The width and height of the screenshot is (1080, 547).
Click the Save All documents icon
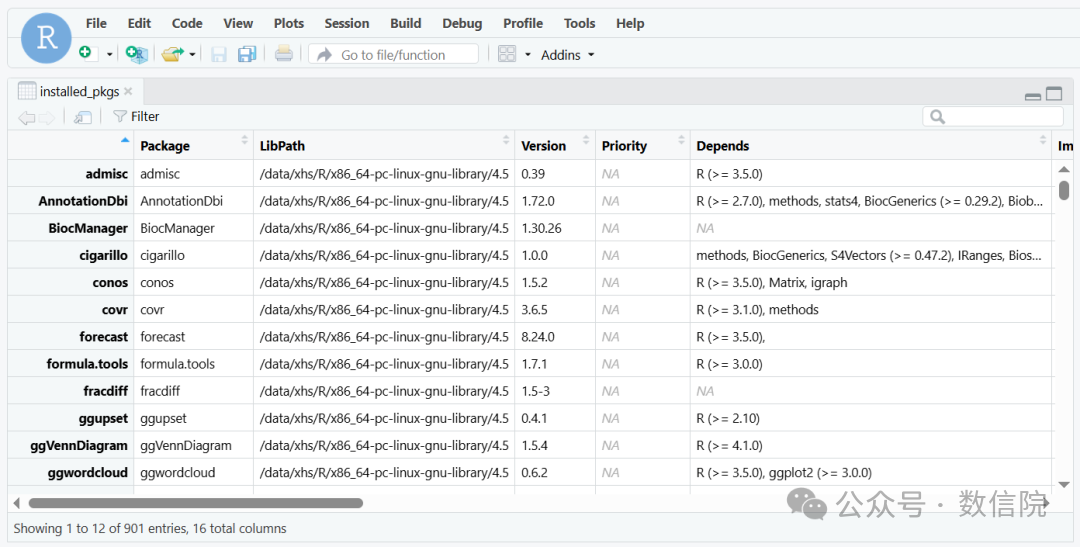click(247, 54)
